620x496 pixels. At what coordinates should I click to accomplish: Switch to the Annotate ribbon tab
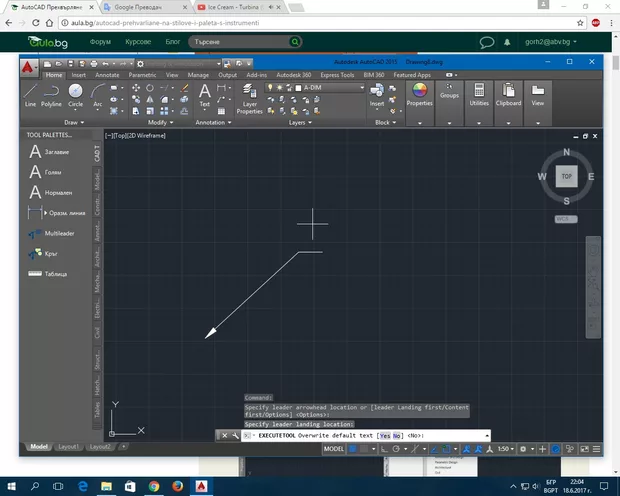tap(107, 74)
